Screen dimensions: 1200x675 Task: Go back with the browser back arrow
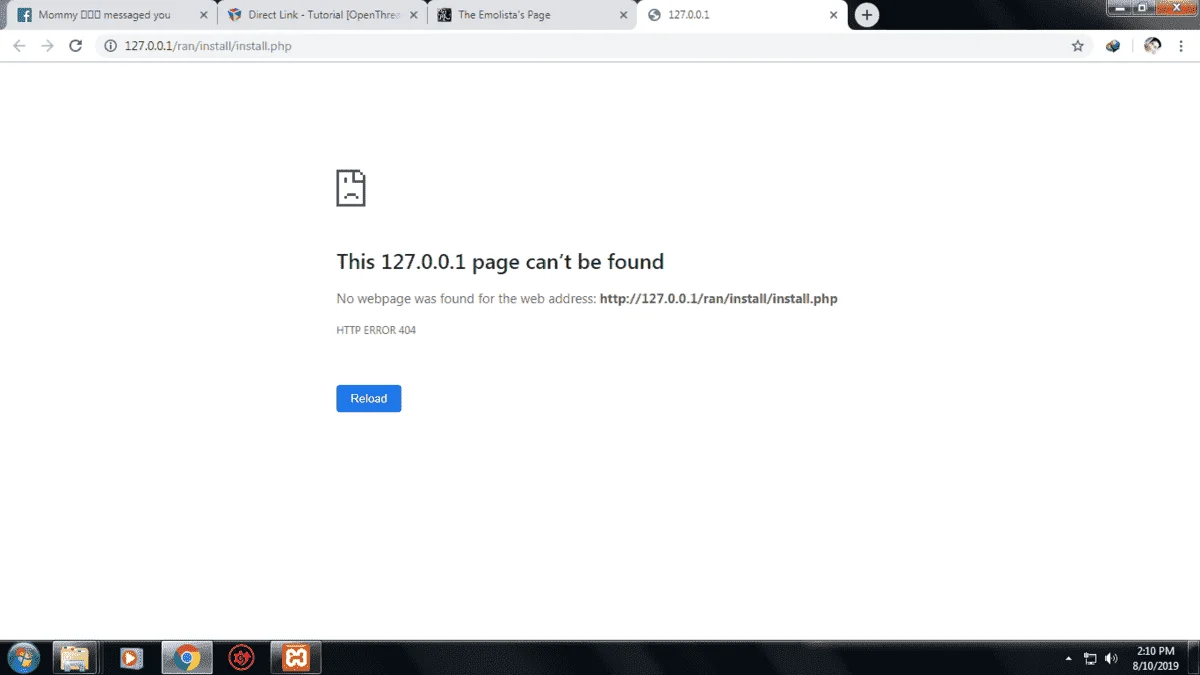[19, 46]
